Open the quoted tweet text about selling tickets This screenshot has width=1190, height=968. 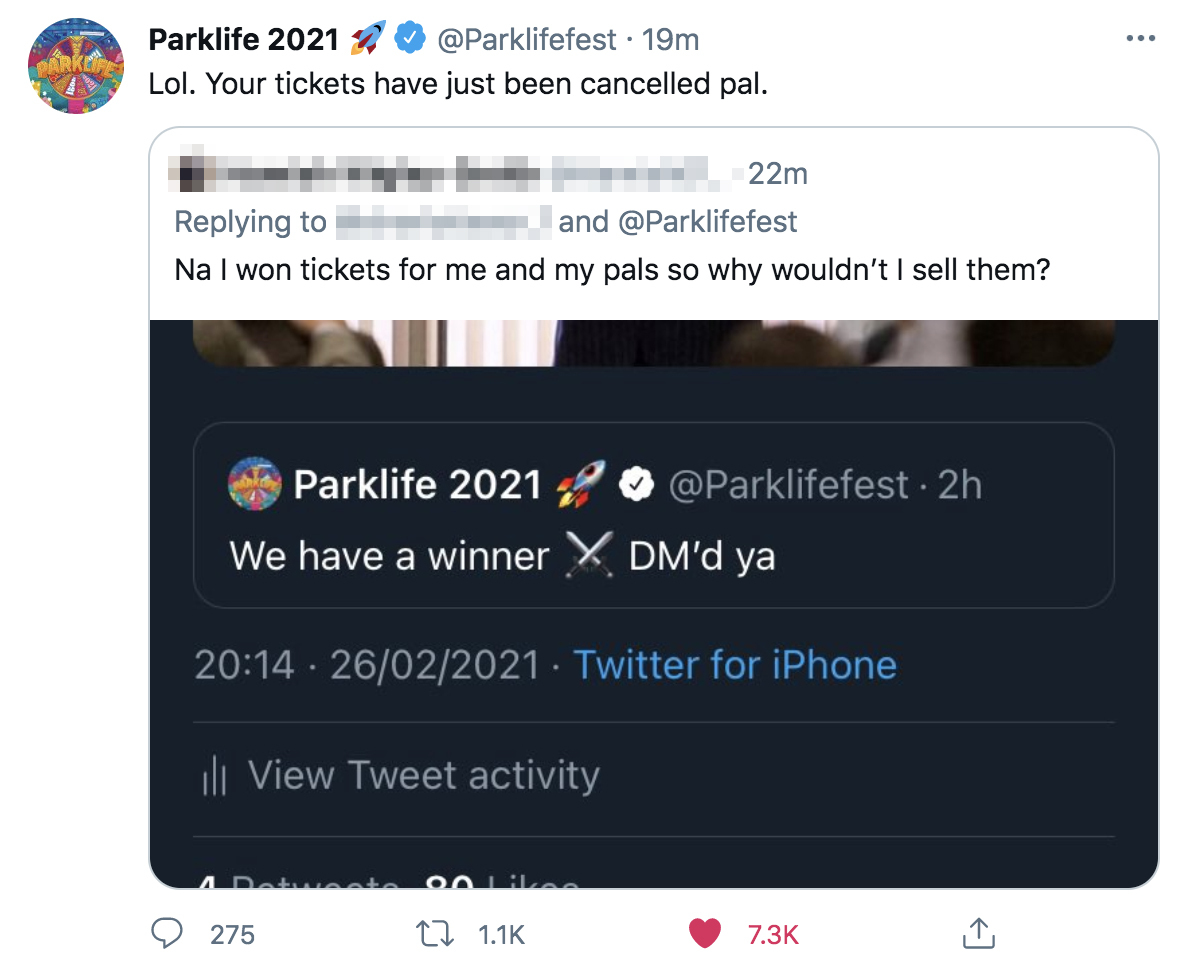(x=612, y=270)
